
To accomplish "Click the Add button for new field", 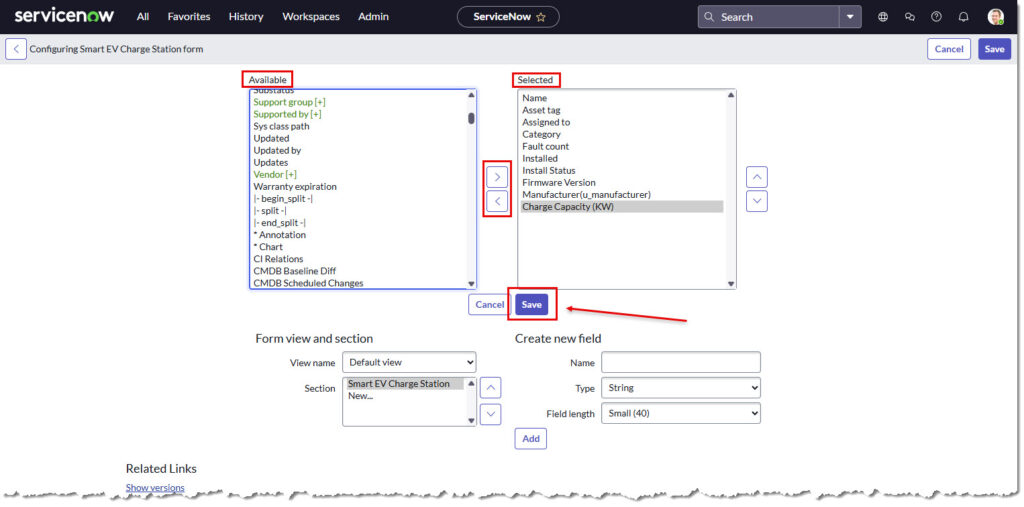I will click(530, 439).
